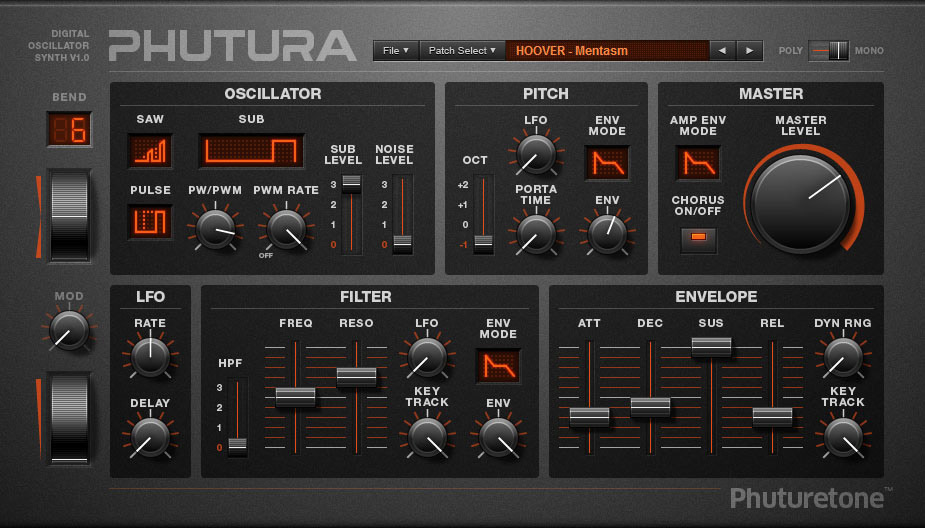Click the PORTA TIME knob
The width and height of the screenshot is (925, 528).
pos(536,234)
